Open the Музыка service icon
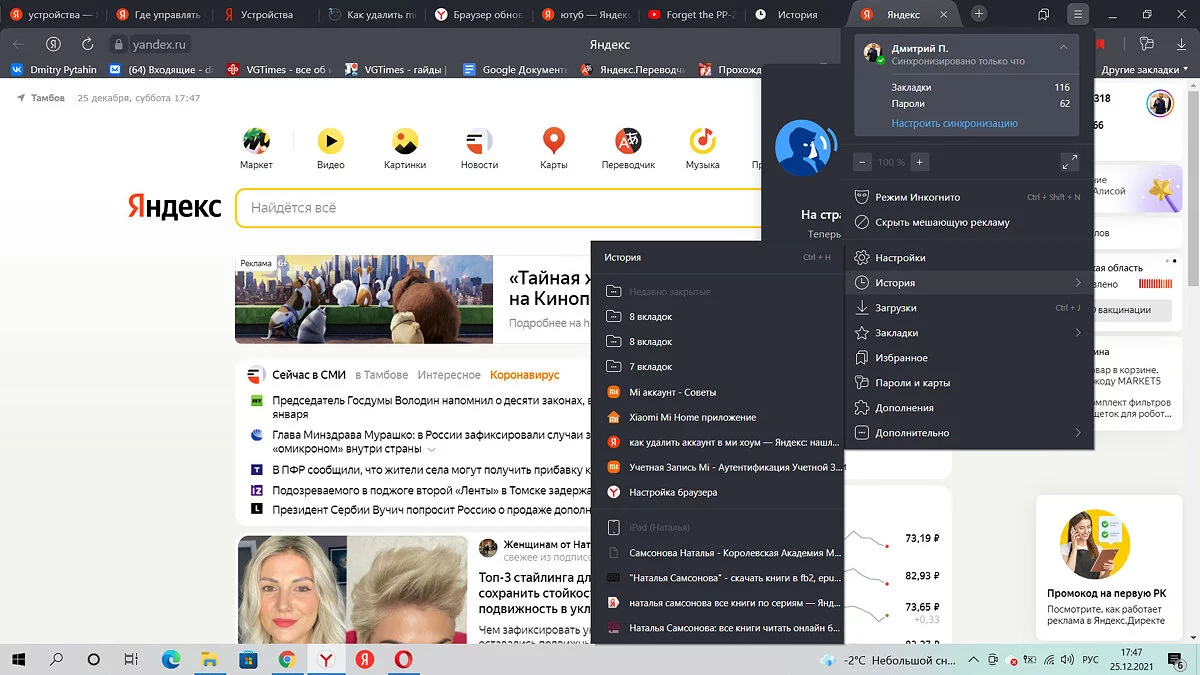Viewport: 1200px width, 675px height. point(702,142)
